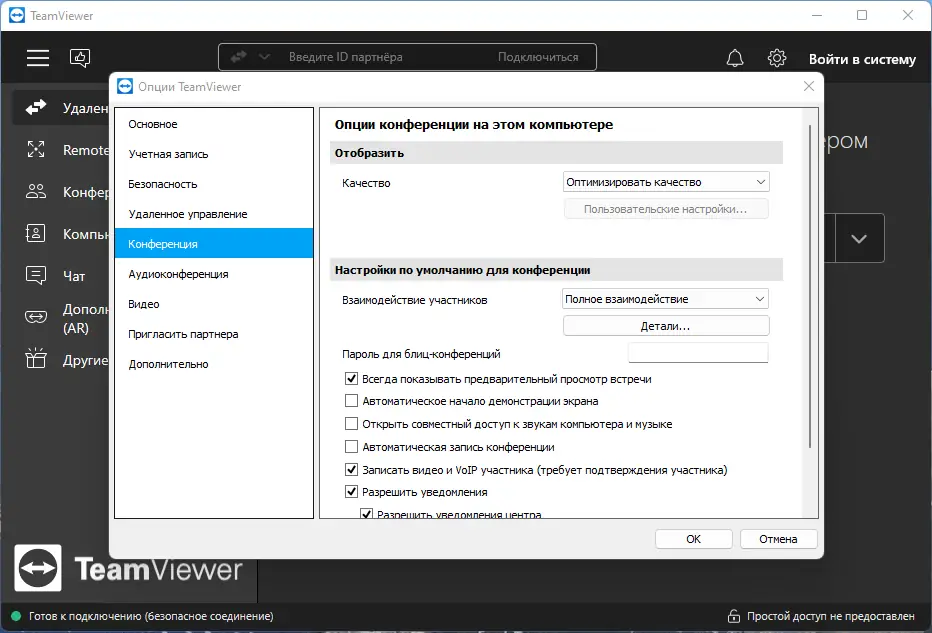Open the settings gear icon
932x633 pixels.
pos(777,58)
